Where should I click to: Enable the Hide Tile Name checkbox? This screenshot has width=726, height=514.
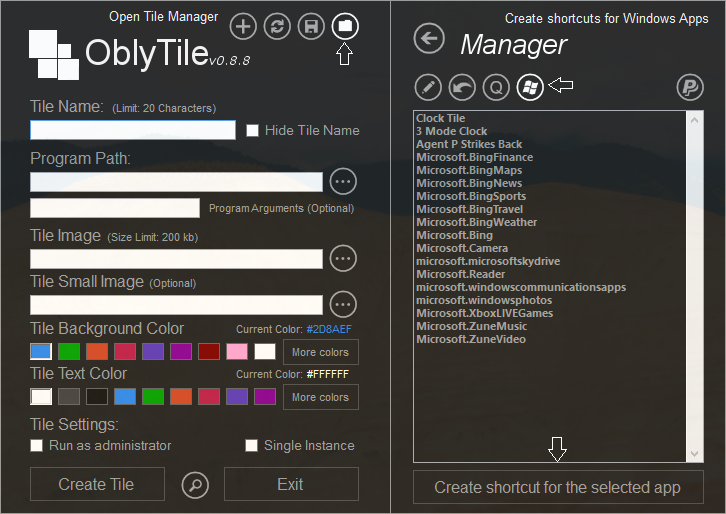click(x=253, y=130)
